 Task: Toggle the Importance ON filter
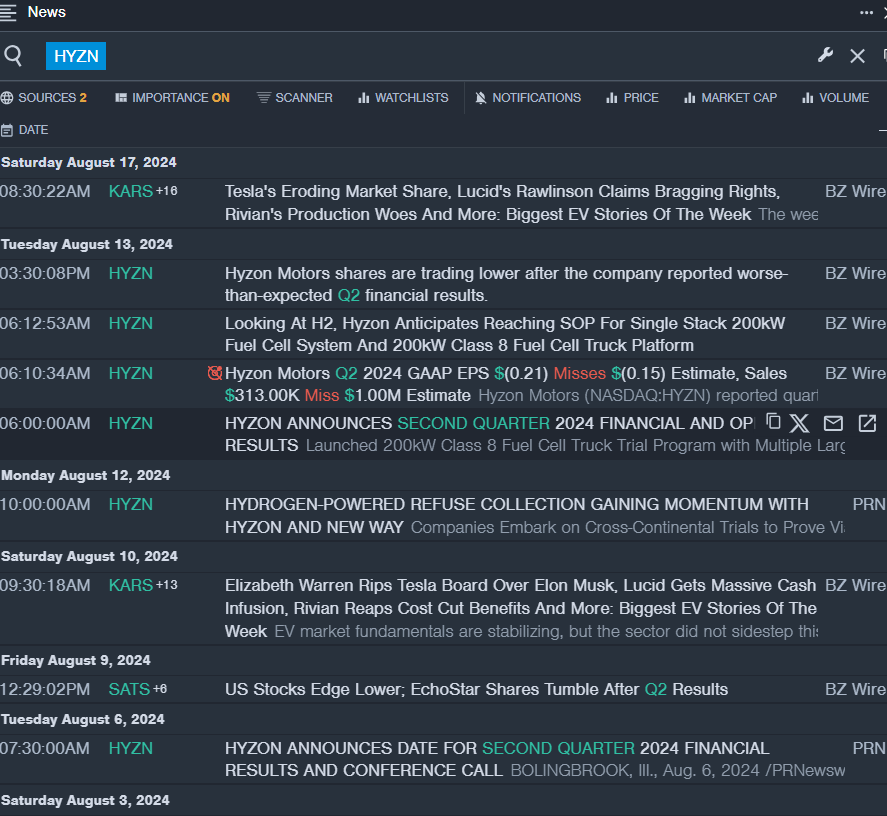coord(172,98)
